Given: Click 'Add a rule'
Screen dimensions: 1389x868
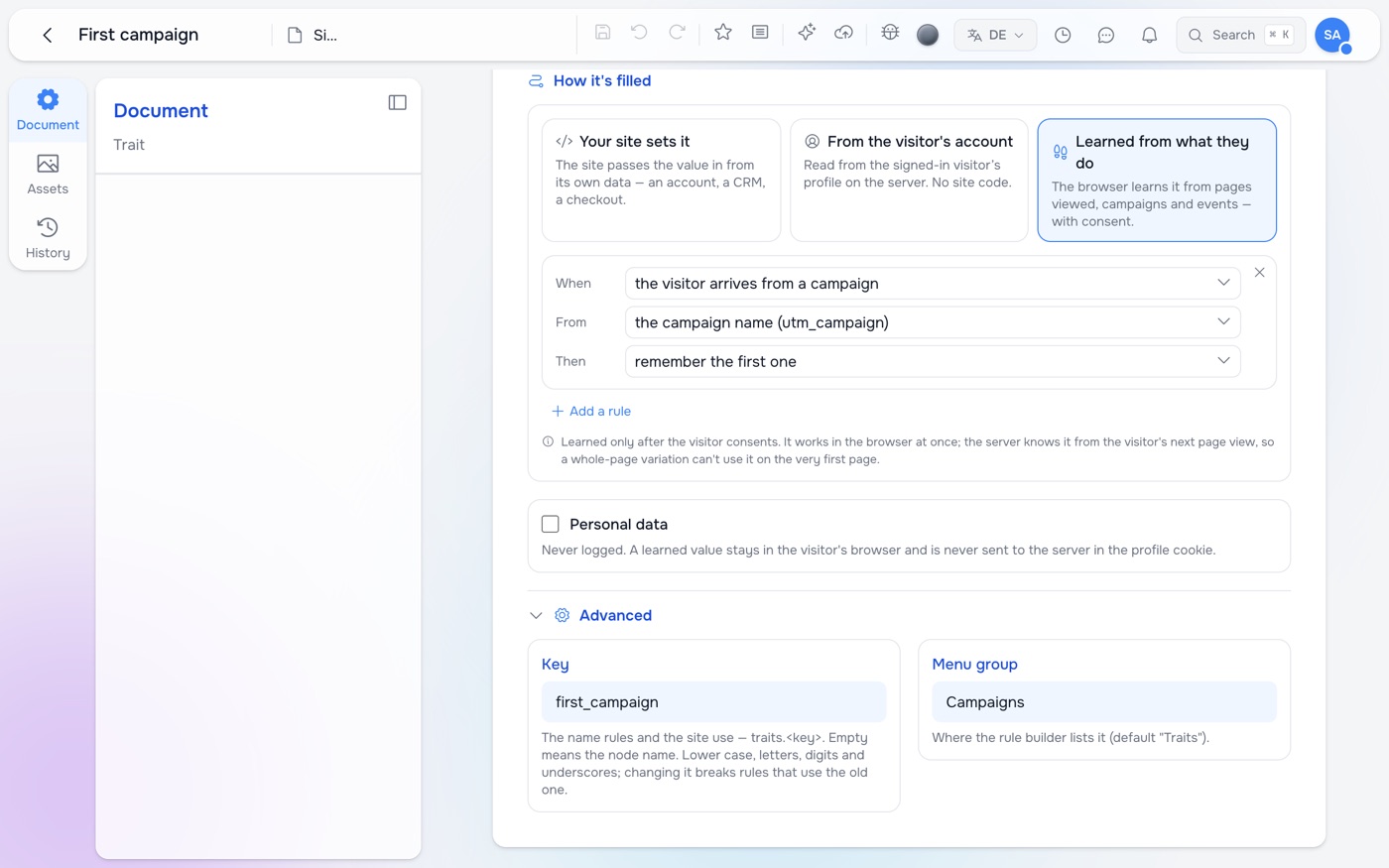Looking at the screenshot, I should (591, 411).
